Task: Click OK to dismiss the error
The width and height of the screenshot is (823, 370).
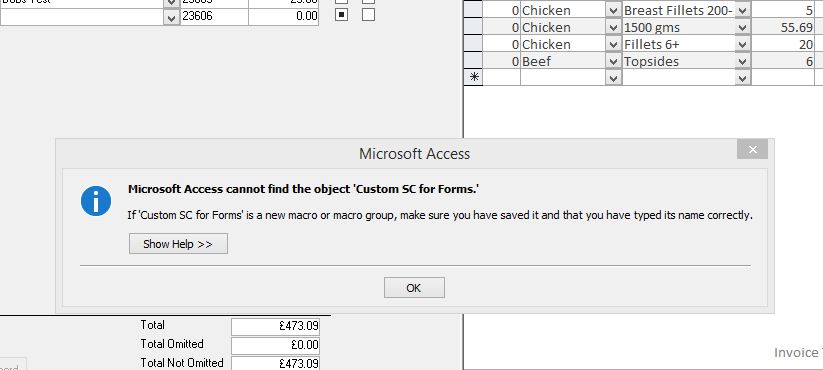Action: (x=414, y=288)
